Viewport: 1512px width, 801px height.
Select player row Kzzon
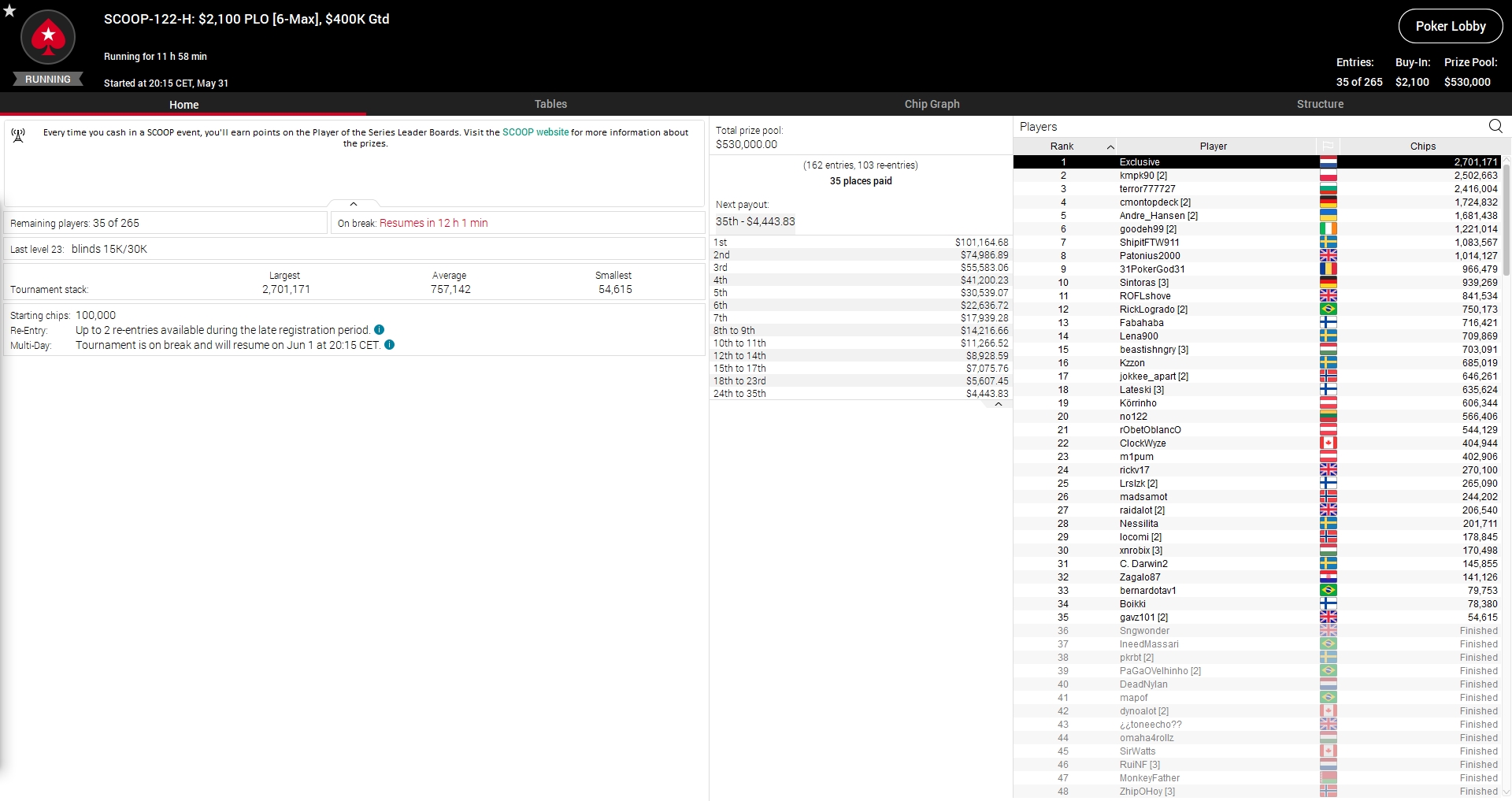[x=1257, y=363]
